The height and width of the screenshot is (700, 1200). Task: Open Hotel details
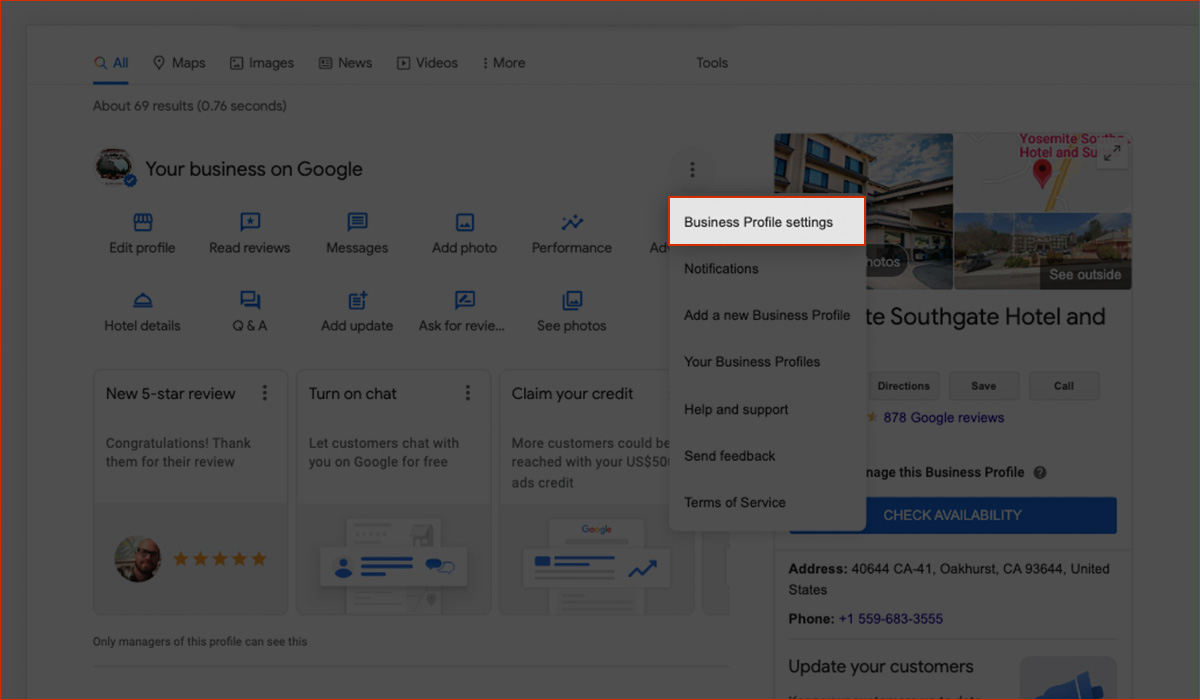[x=142, y=312]
